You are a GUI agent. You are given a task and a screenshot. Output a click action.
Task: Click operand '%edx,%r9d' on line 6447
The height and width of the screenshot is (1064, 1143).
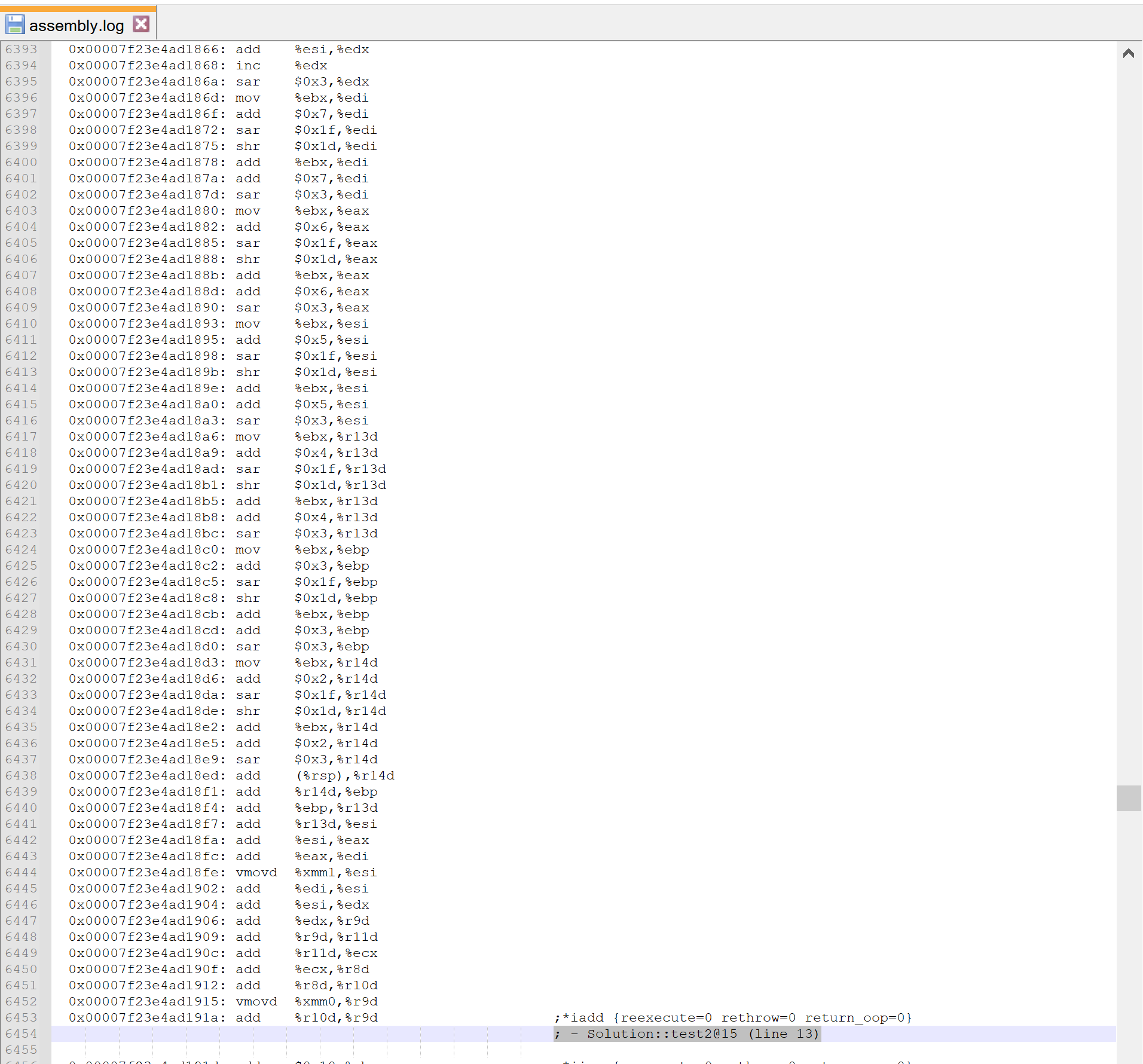pos(332,921)
